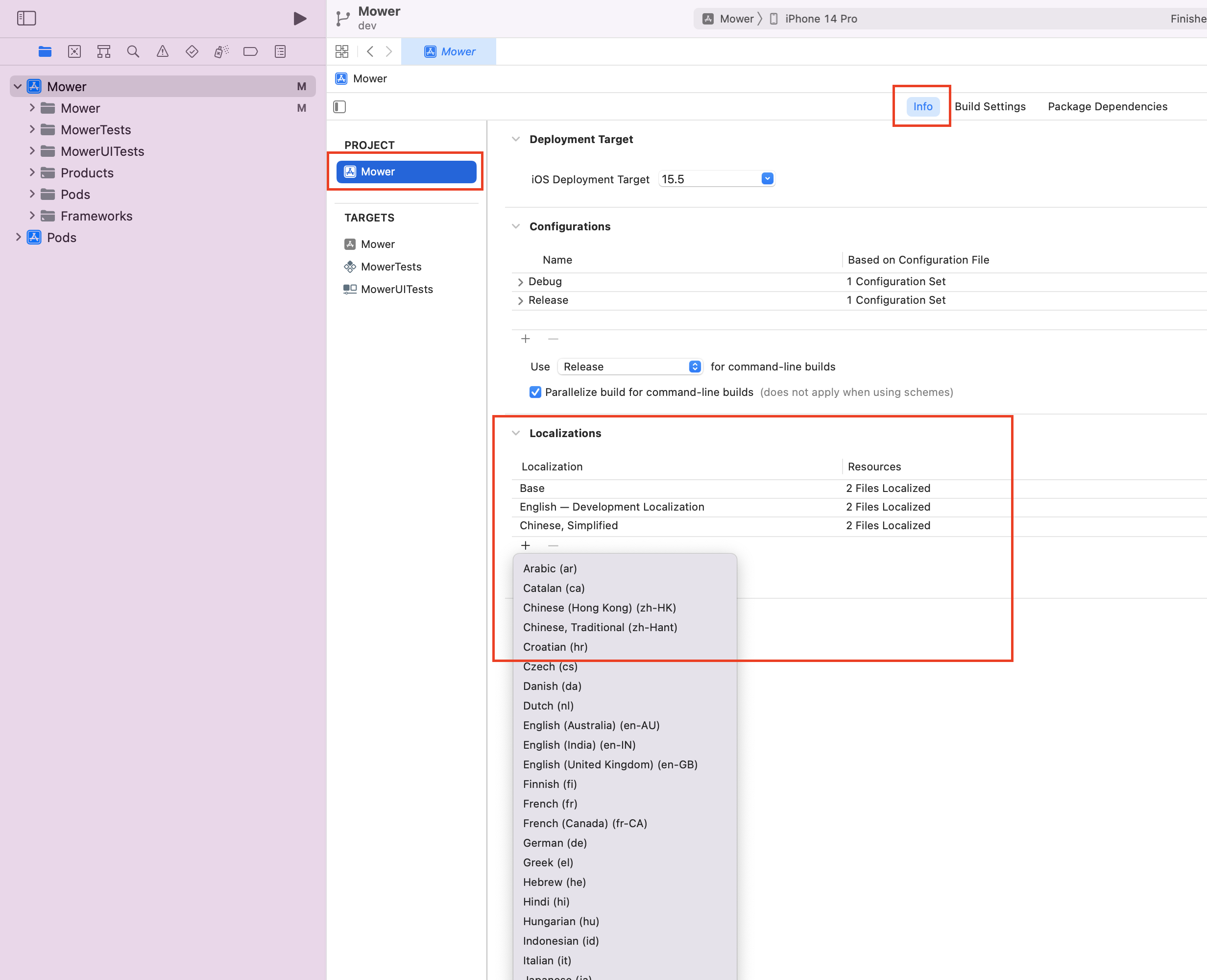Open the Issue navigator warning icon

pos(163,52)
